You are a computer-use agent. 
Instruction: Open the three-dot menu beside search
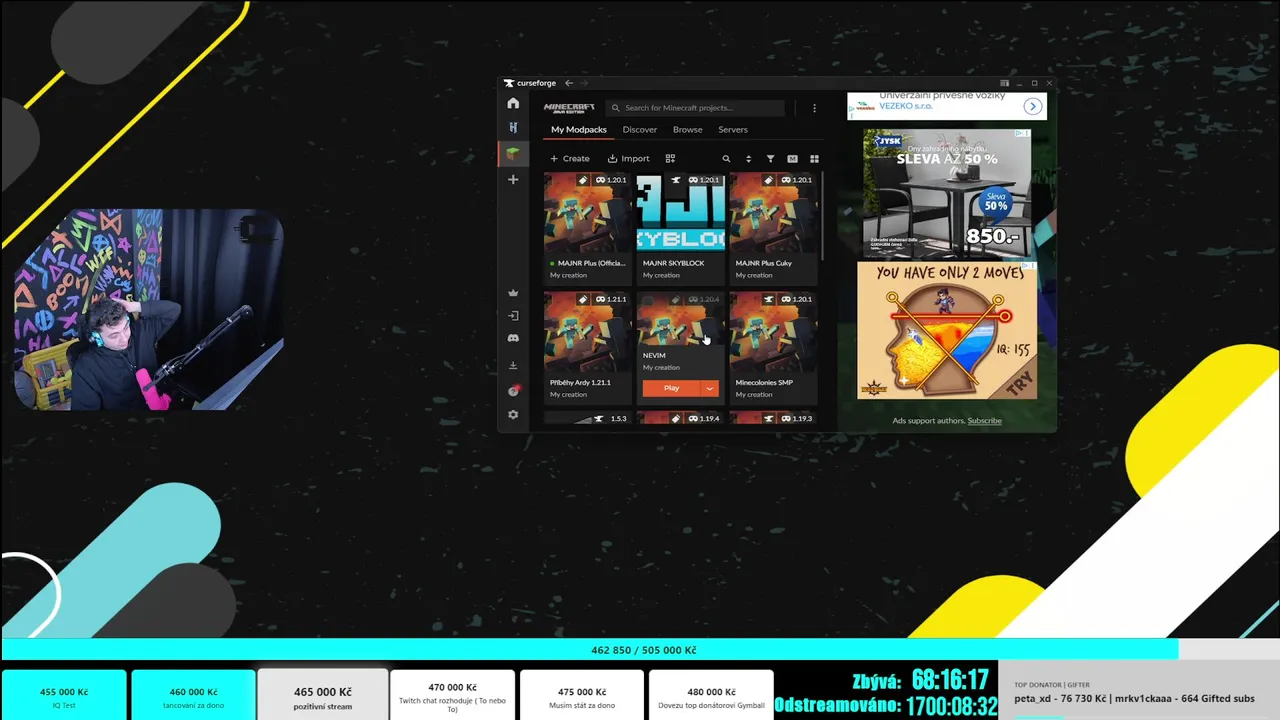point(814,108)
